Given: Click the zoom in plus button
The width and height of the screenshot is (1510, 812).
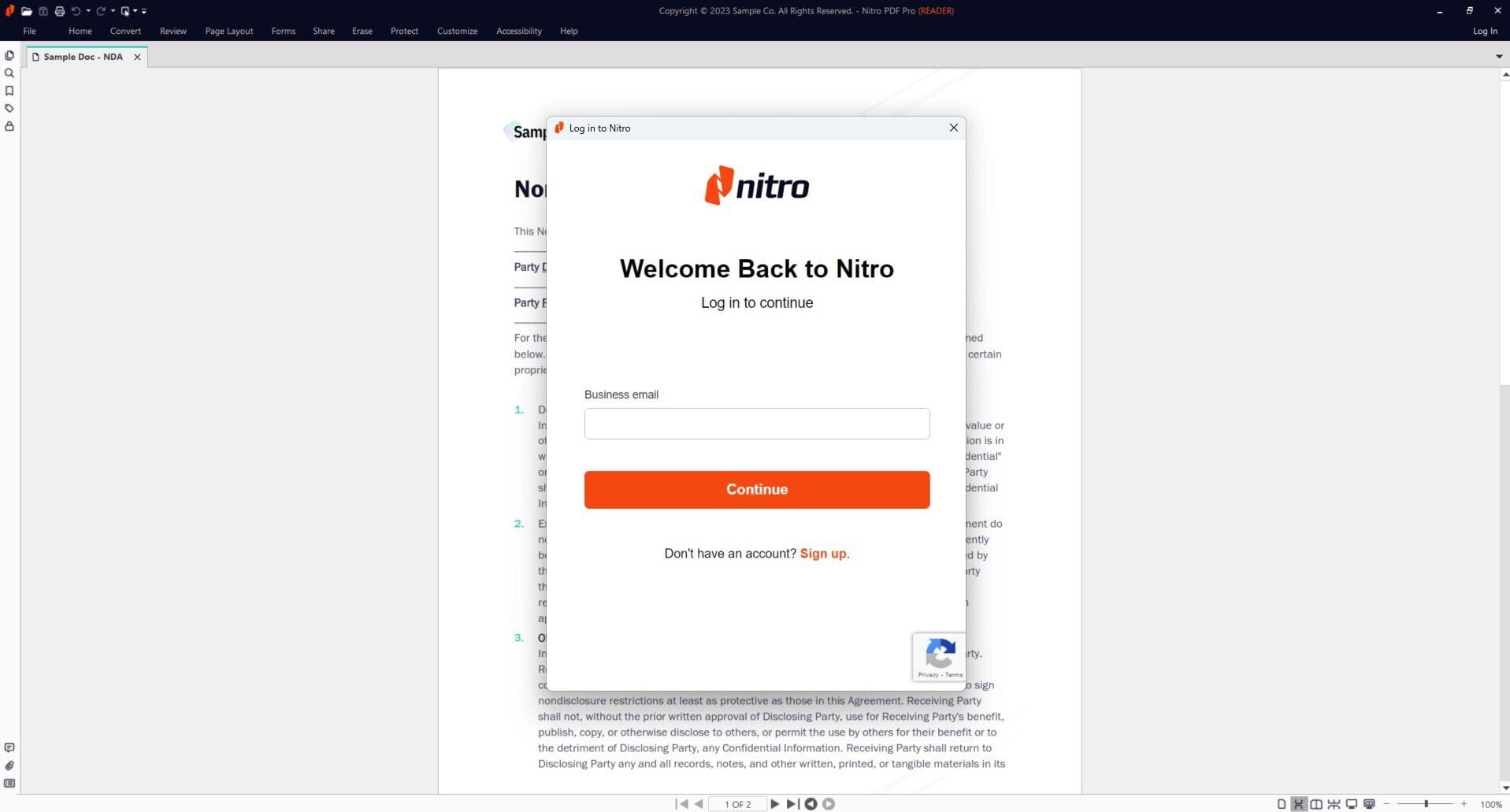Looking at the screenshot, I should (1464, 804).
